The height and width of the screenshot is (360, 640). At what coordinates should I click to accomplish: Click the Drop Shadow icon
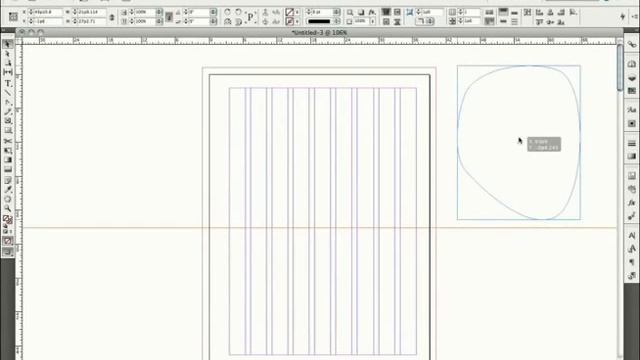[361, 12]
